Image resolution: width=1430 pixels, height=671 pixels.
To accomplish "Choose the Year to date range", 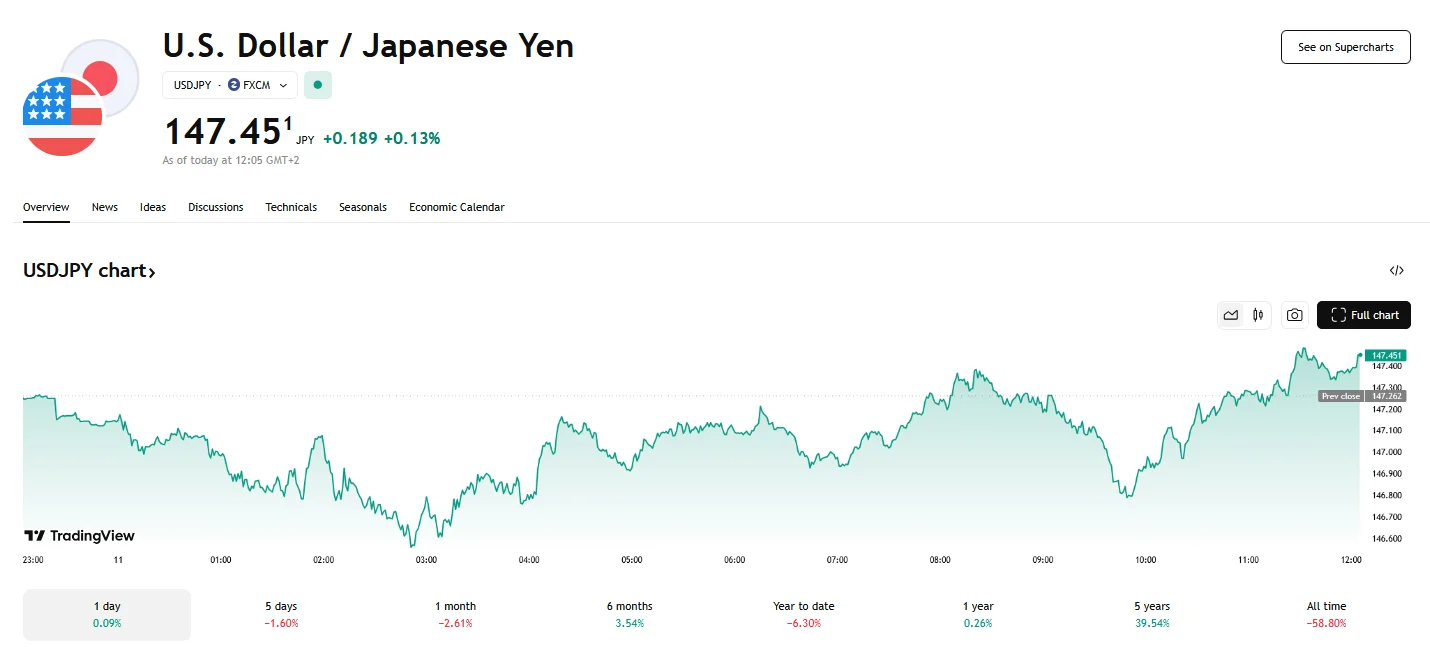I will (803, 614).
